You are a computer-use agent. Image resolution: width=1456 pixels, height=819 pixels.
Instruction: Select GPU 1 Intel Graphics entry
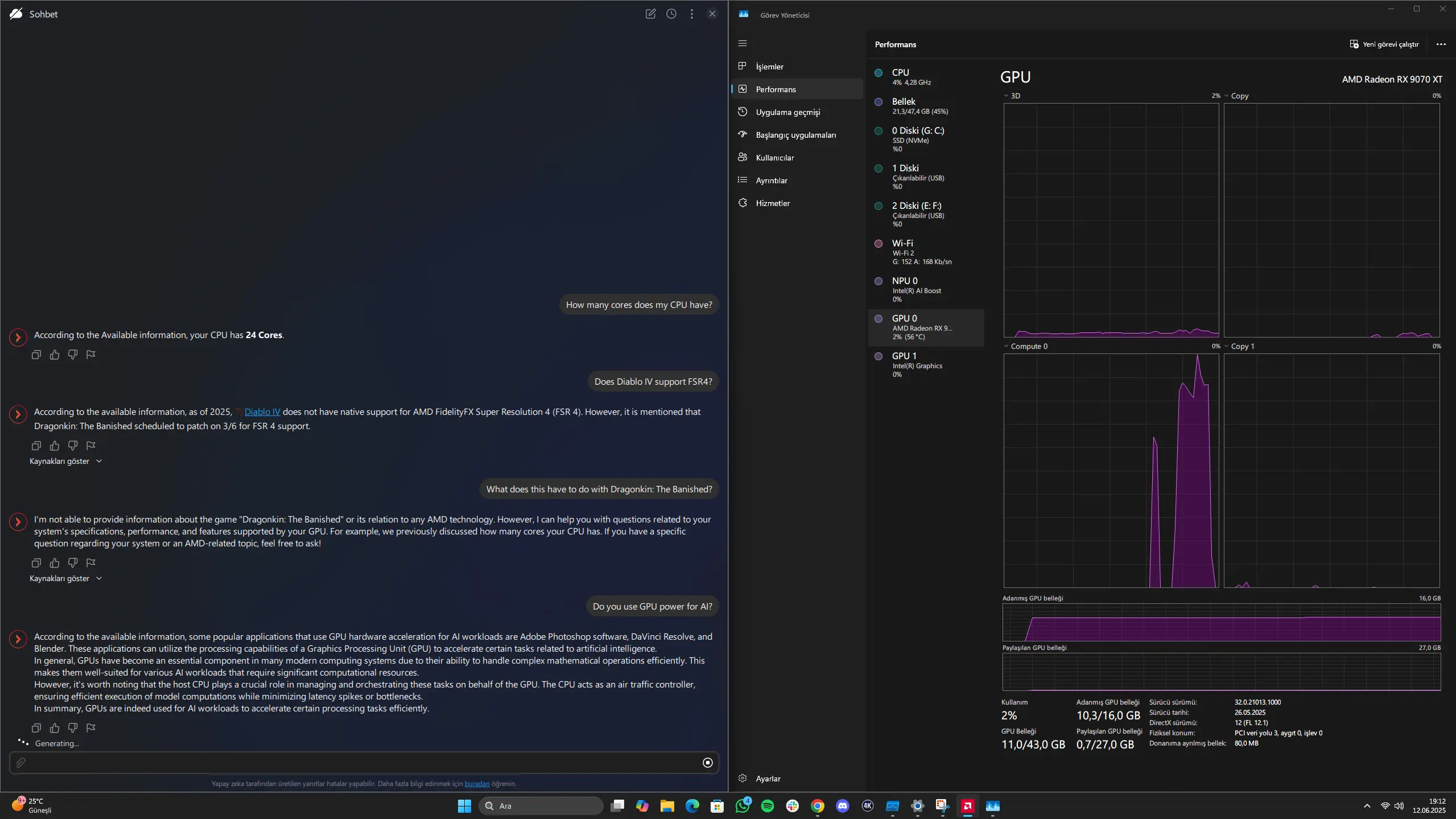[926, 364]
